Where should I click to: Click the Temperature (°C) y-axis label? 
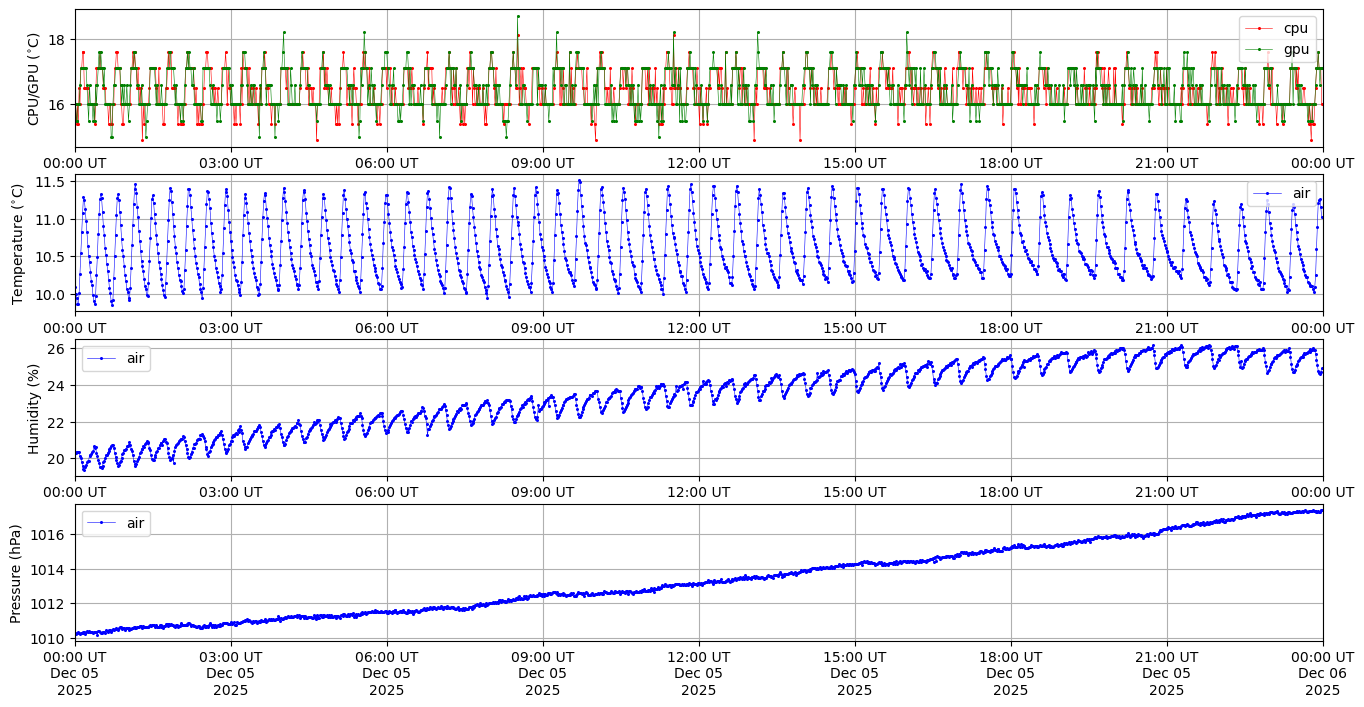coord(17,243)
